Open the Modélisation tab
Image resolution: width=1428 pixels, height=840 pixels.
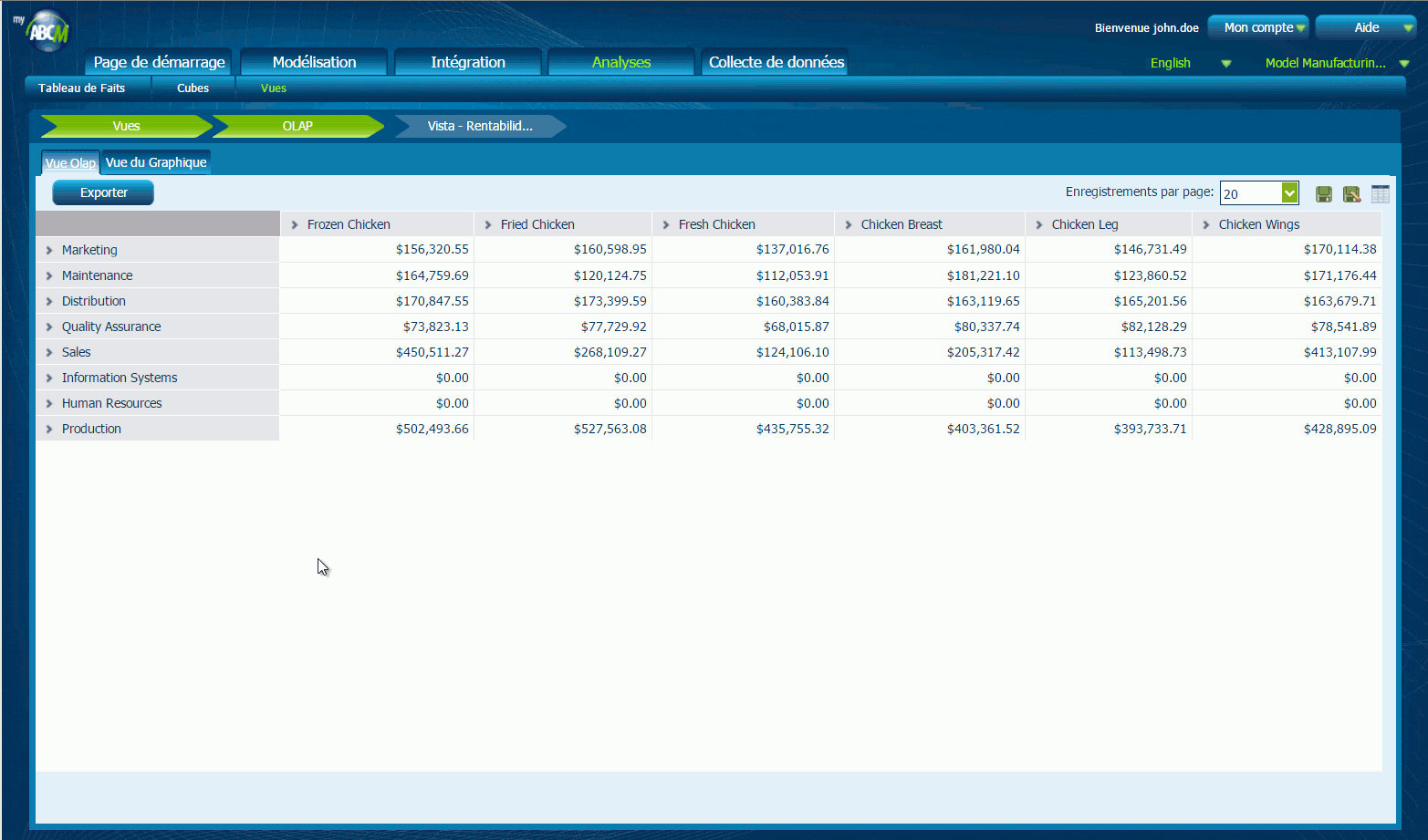point(314,62)
